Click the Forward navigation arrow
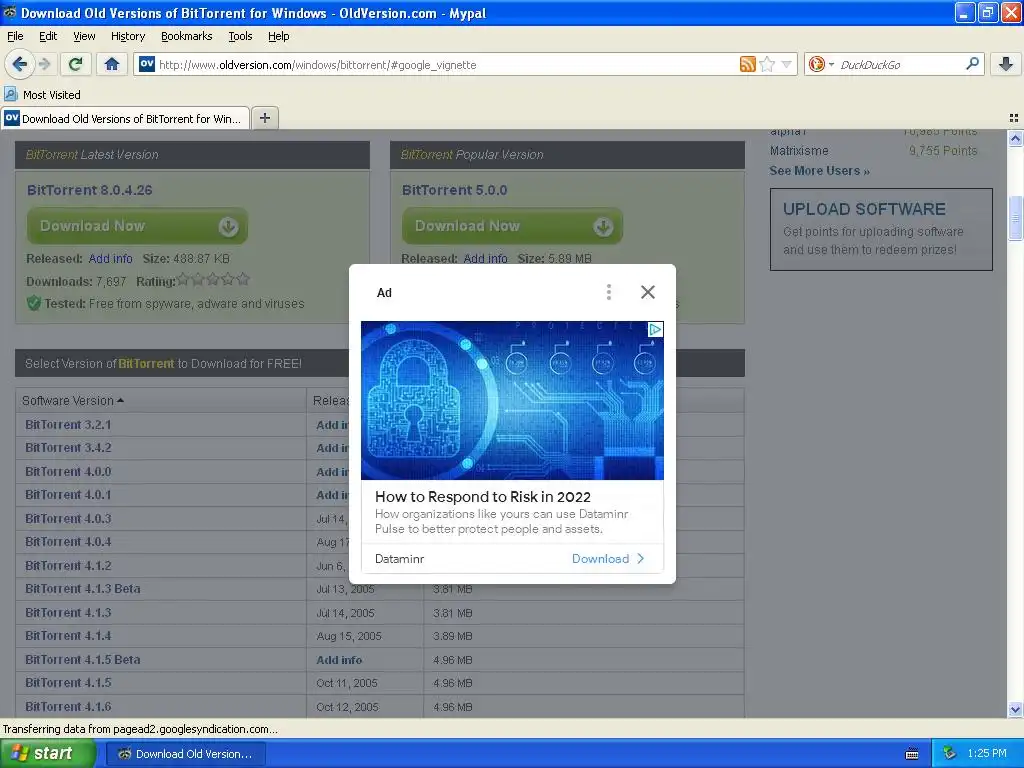Screen dimensions: 1024x768 [44, 64]
